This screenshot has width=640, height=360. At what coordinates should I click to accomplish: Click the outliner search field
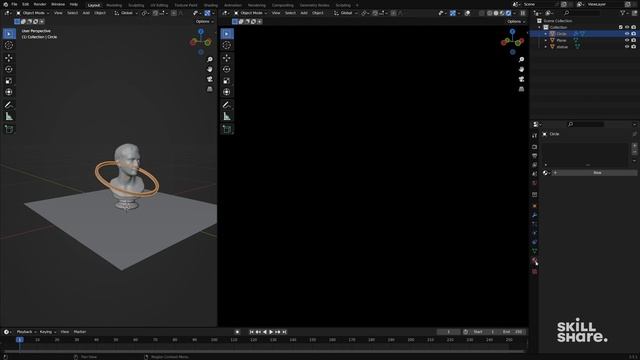click(582, 13)
